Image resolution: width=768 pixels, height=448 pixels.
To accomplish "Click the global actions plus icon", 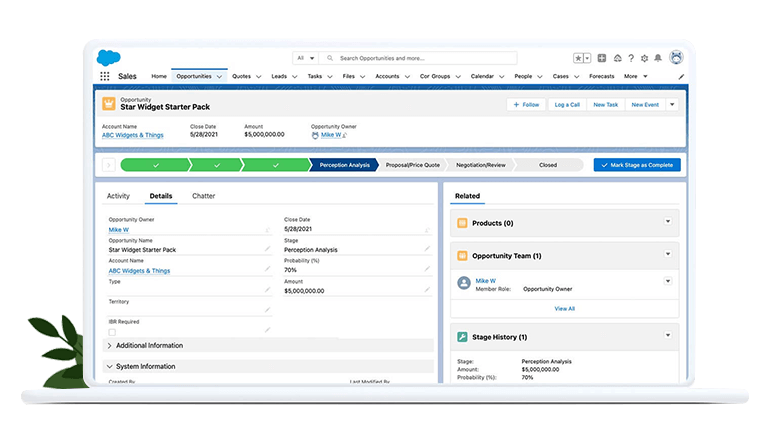I will (x=602, y=58).
